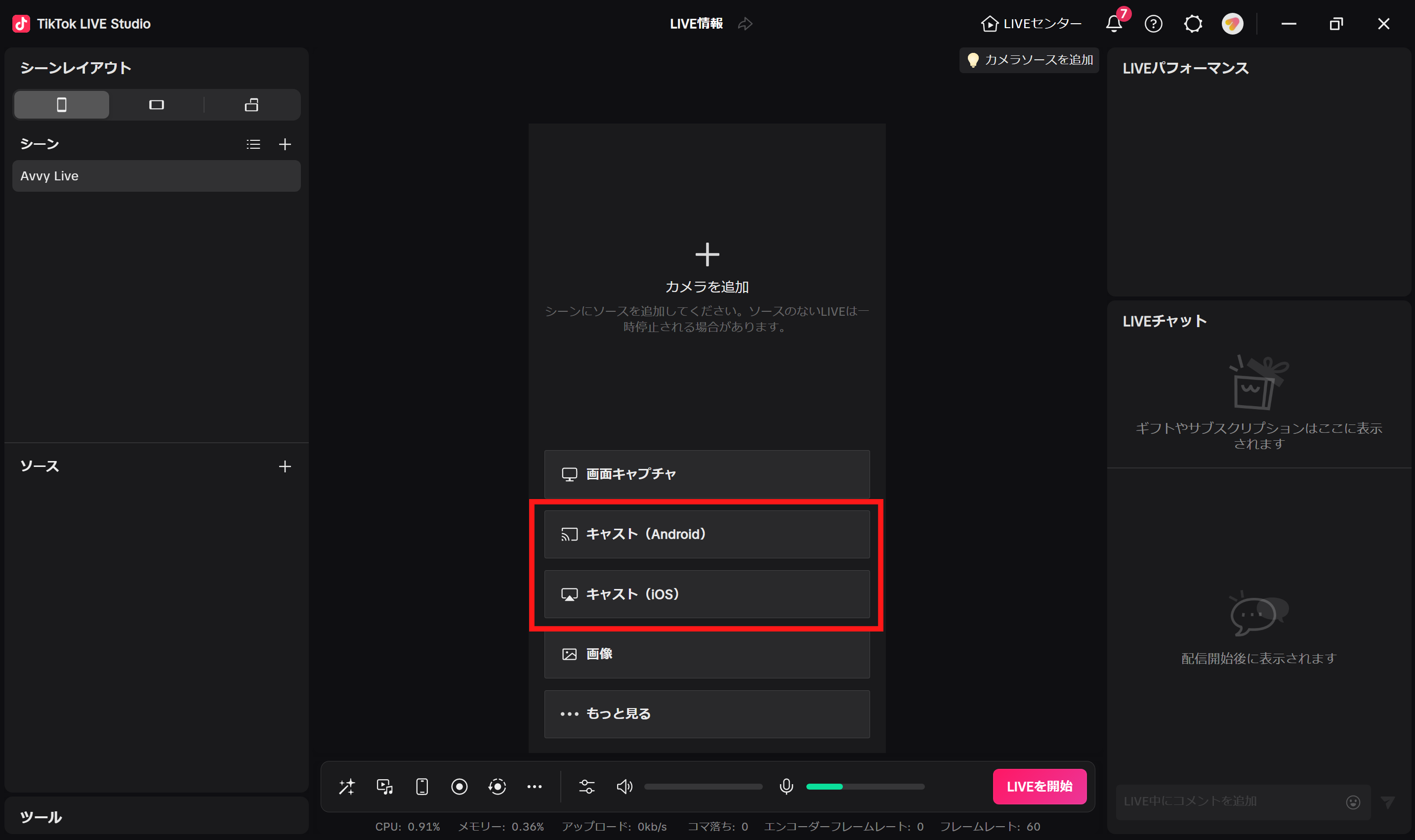Click the chat bubbles placeholder icon
Image resolution: width=1415 pixels, height=840 pixels.
pyautogui.click(x=1258, y=614)
